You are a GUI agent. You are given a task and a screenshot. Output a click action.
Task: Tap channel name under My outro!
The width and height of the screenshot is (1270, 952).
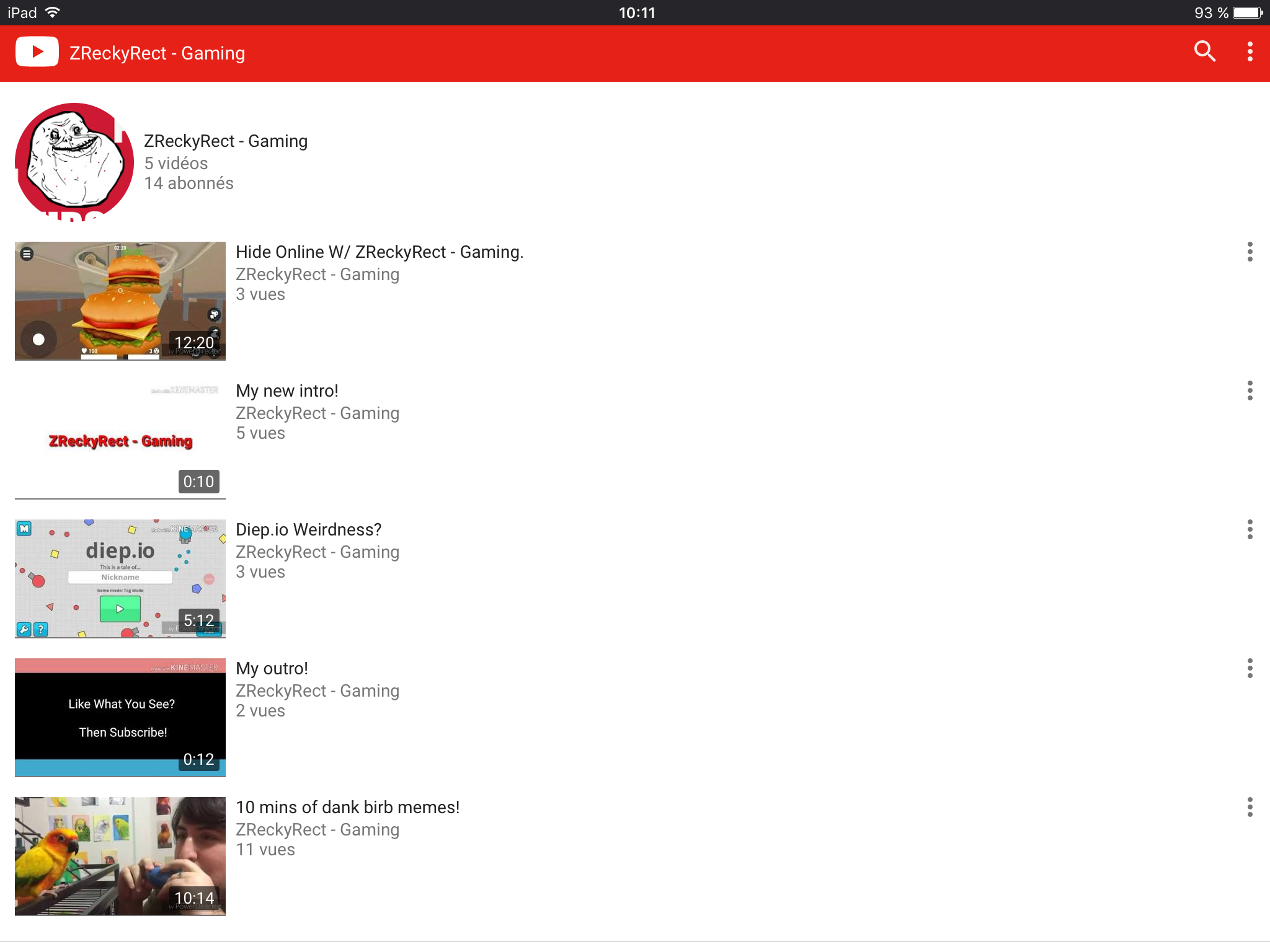317,691
